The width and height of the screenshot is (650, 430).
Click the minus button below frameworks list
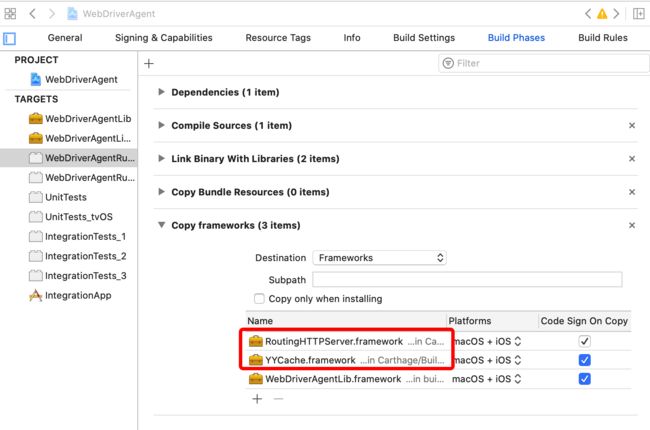[279, 399]
